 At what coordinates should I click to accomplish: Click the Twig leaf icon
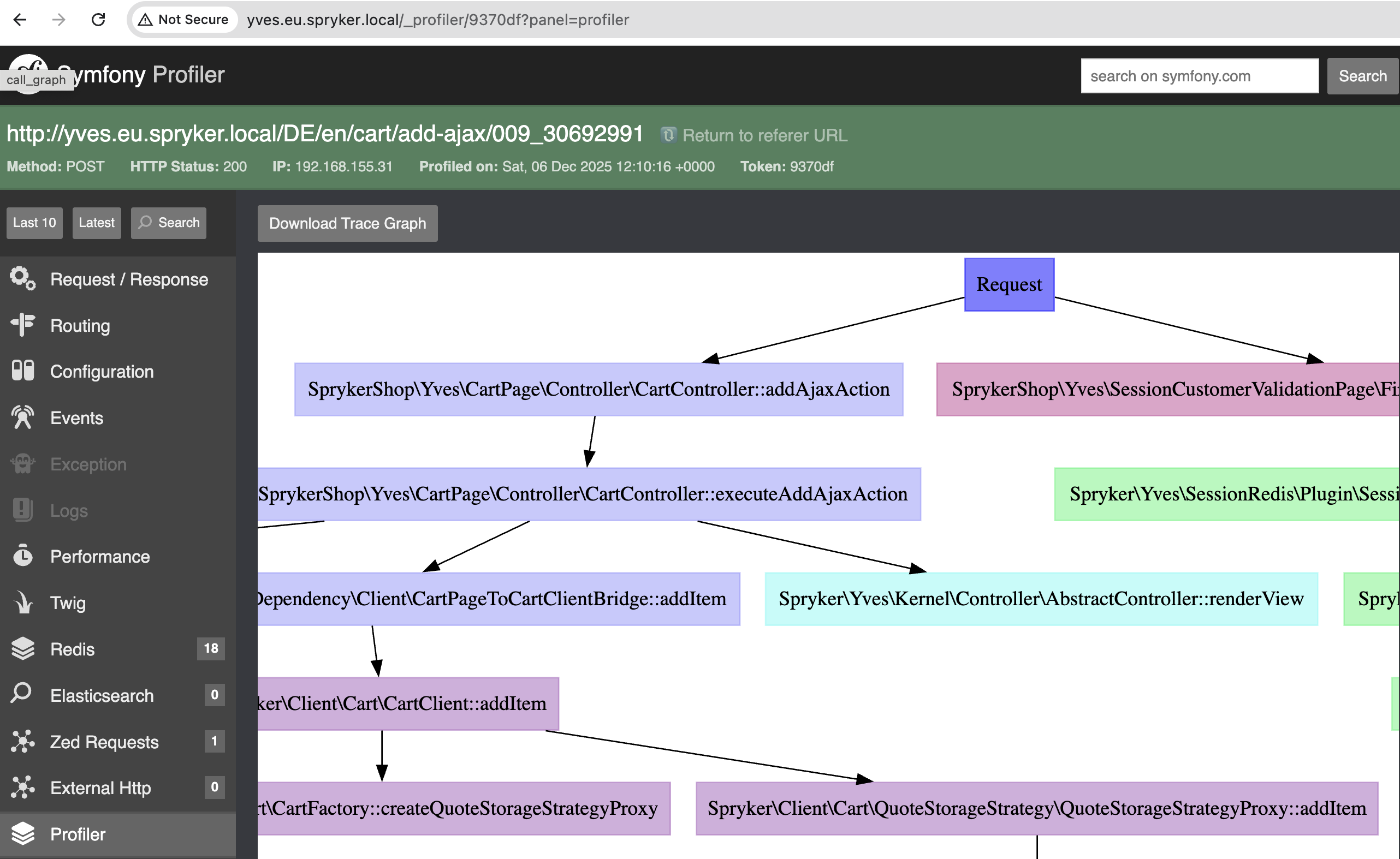point(23,602)
